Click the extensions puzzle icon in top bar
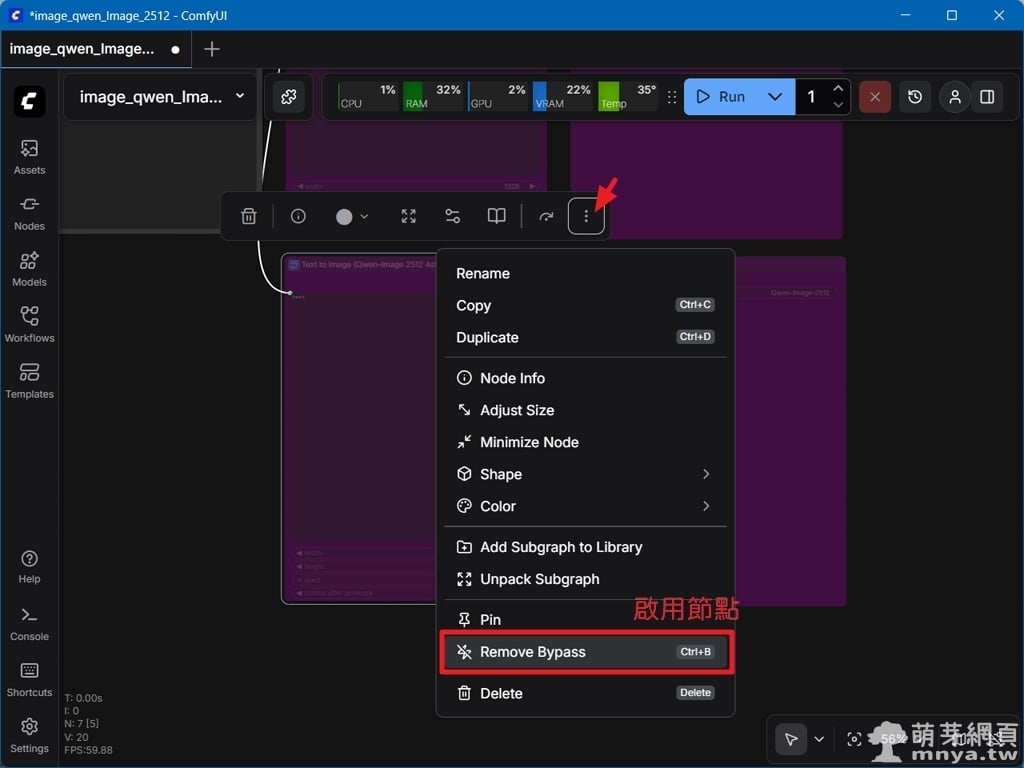 289,97
